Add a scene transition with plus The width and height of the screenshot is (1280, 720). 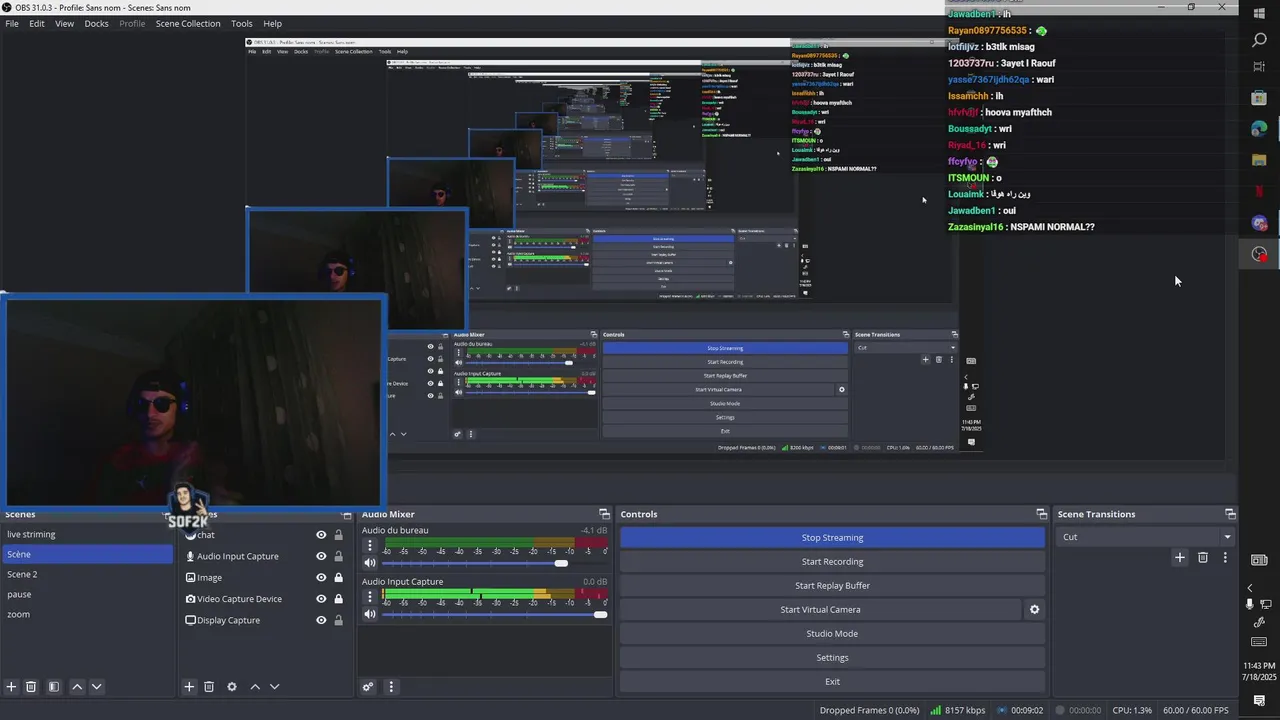pyautogui.click(x=1180, y=558)
